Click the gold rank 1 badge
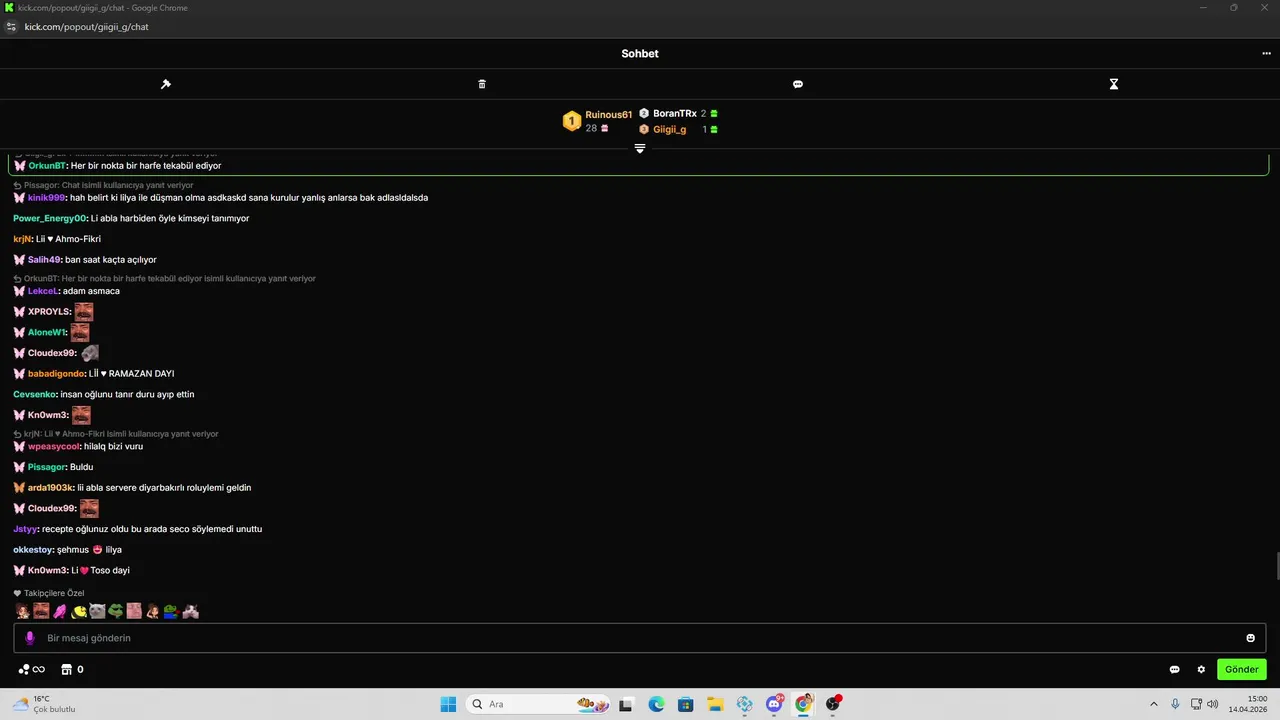This screenshot has width=1280, height=720. (x=572, y=122)
